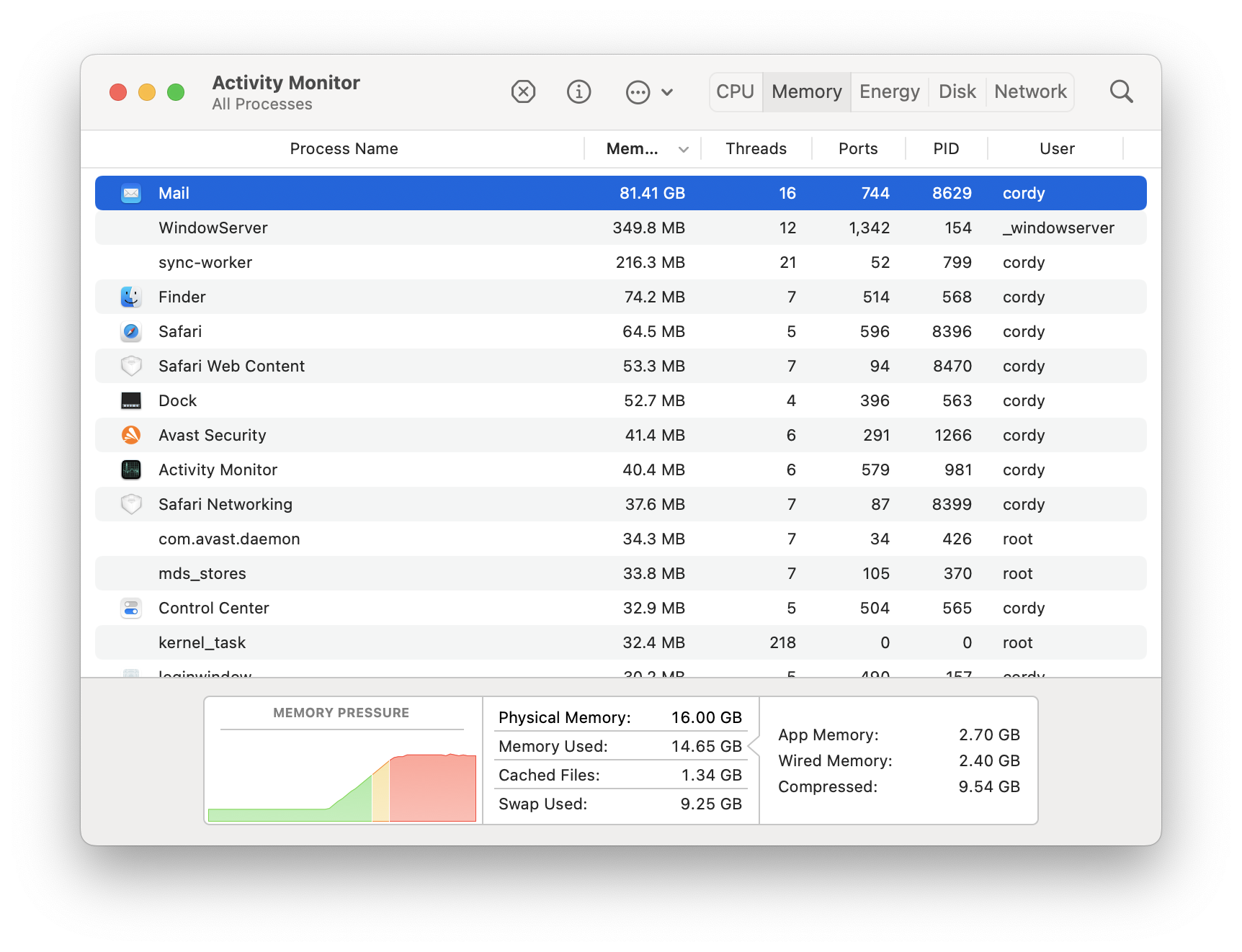Select the Control Center process name

[x=214, y=608]
